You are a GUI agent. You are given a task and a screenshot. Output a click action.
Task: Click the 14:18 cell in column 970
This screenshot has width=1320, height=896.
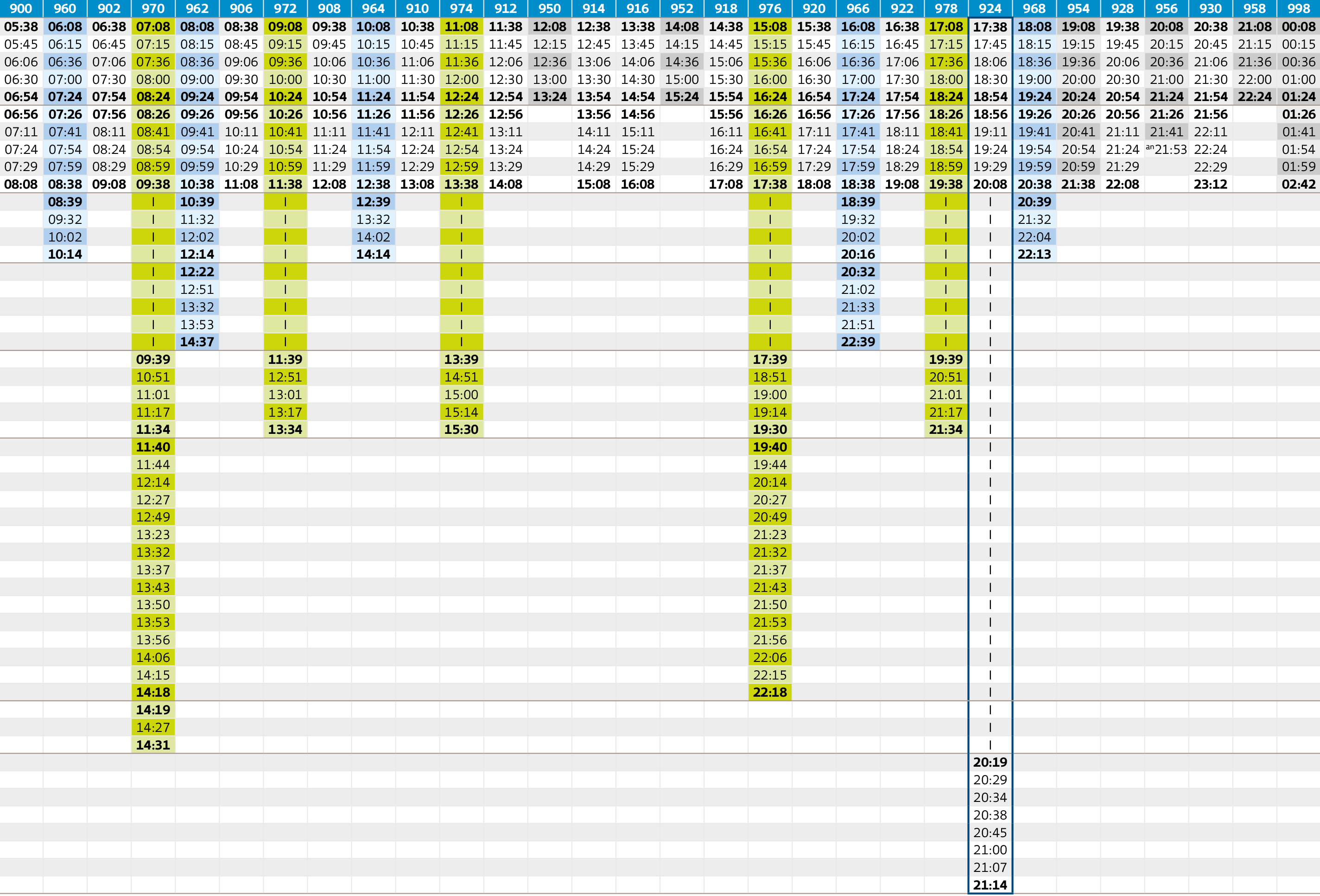pos(153,692)
